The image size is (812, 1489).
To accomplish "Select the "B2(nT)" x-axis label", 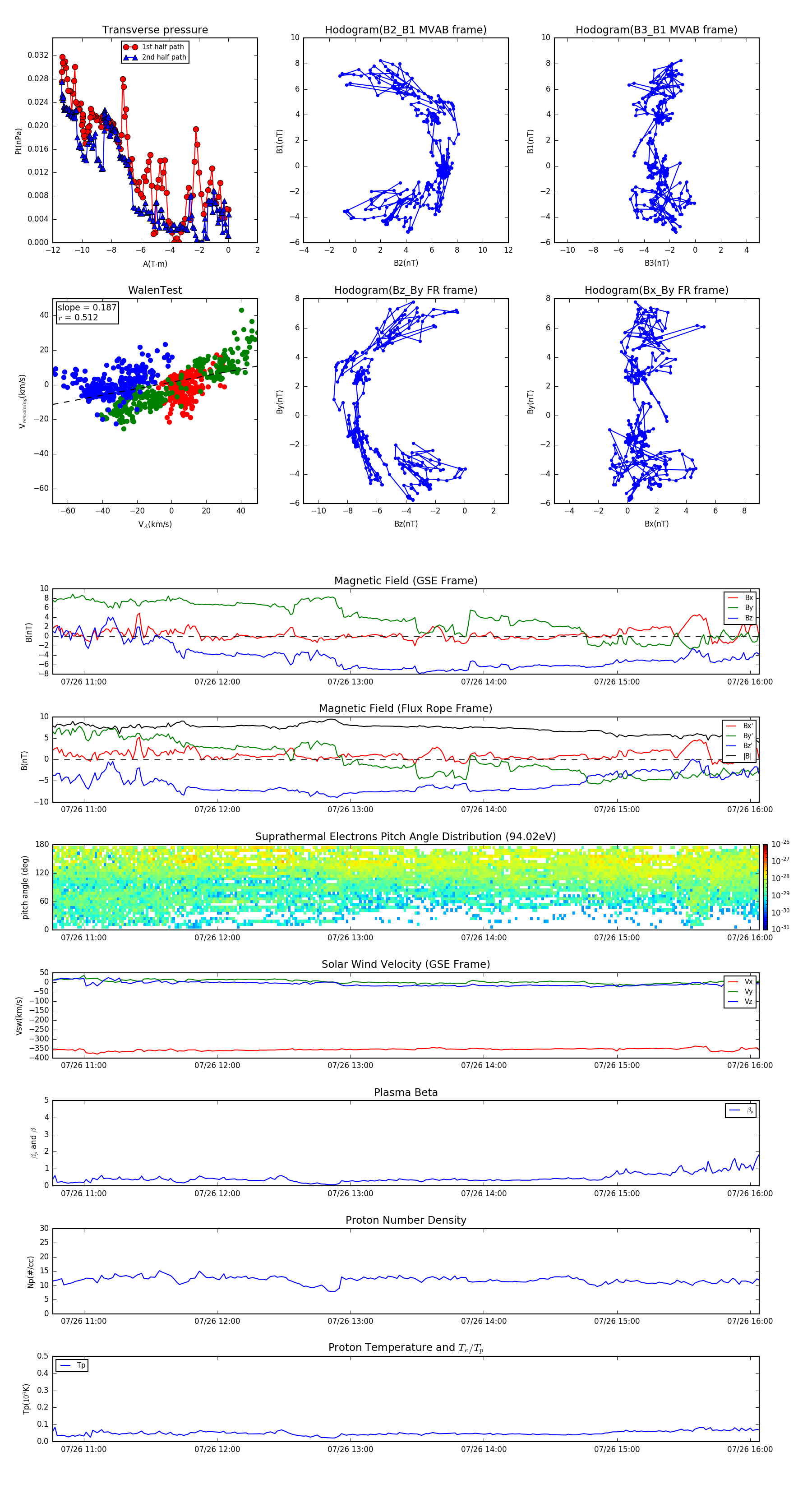I will (x=406, y=263).
